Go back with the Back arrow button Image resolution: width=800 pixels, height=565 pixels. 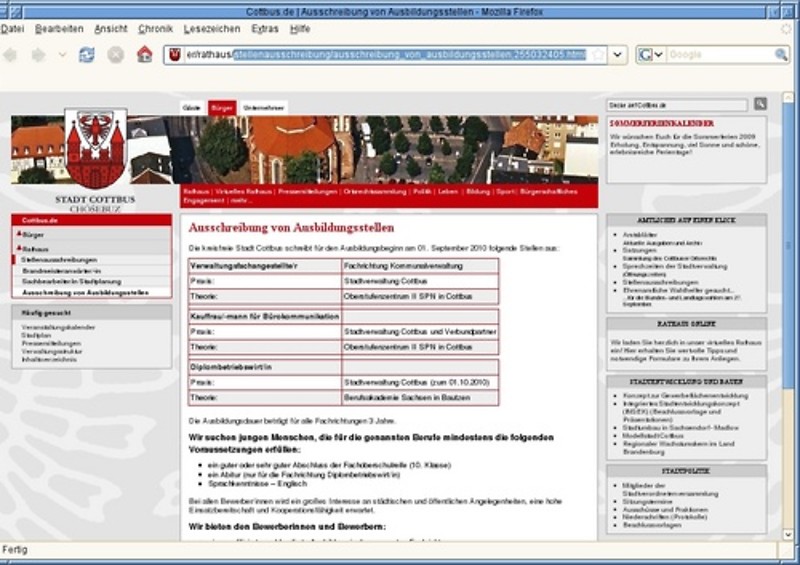pos(11,54)
